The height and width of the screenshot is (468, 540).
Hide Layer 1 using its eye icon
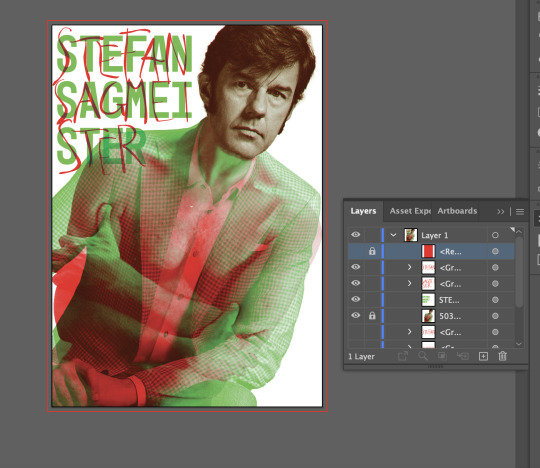(356, 235)
